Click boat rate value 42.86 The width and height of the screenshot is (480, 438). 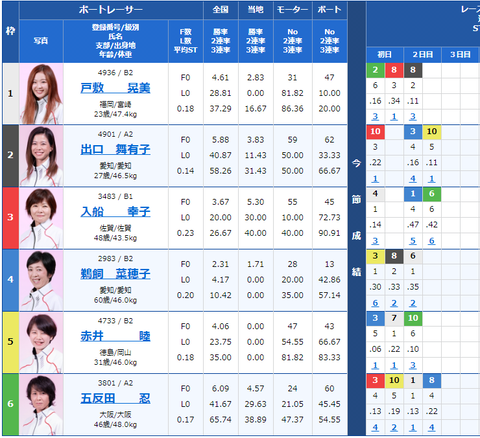tap(330, 280)
